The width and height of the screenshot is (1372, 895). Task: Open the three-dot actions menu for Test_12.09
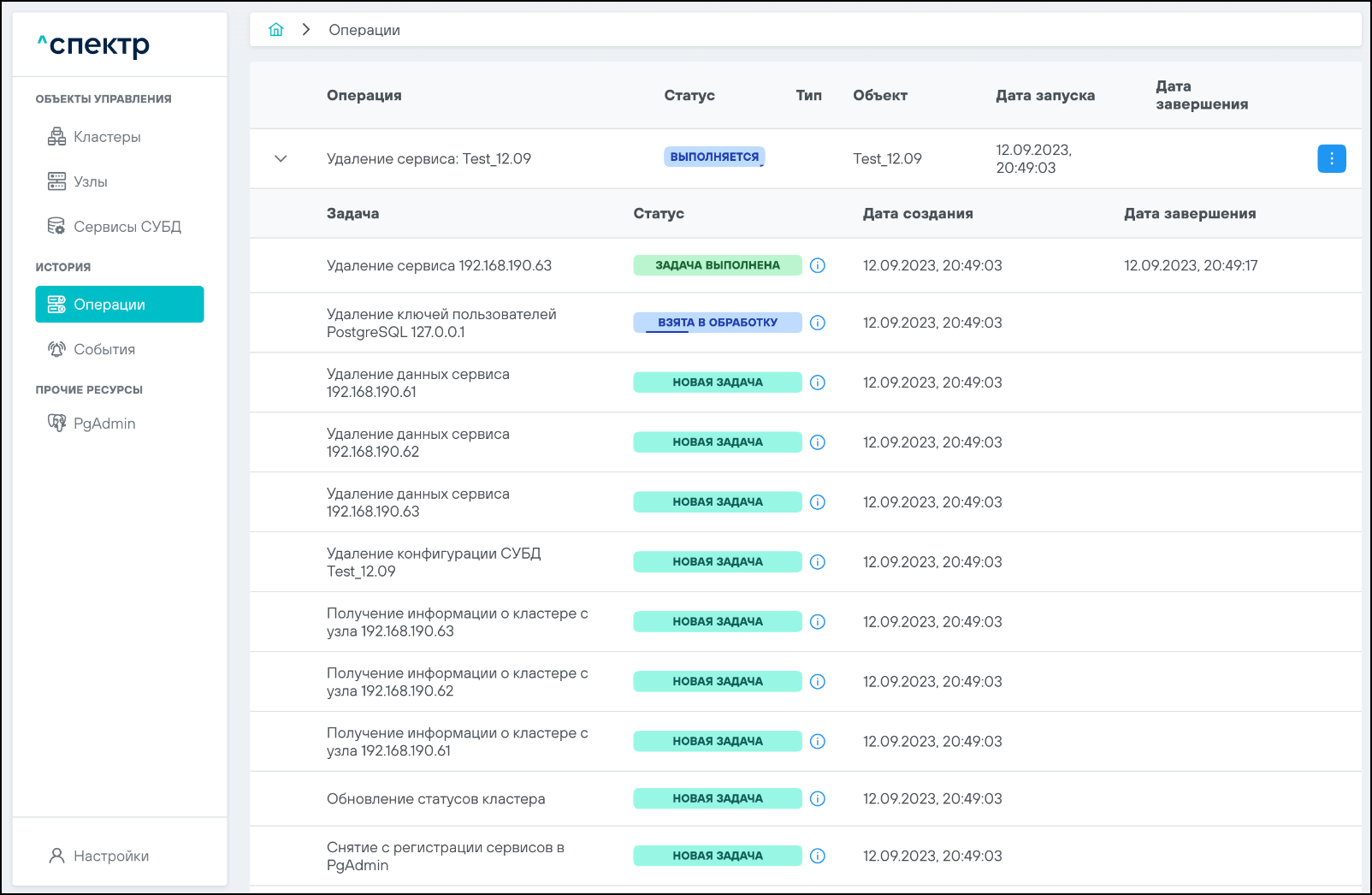(x=1331, y=158)
